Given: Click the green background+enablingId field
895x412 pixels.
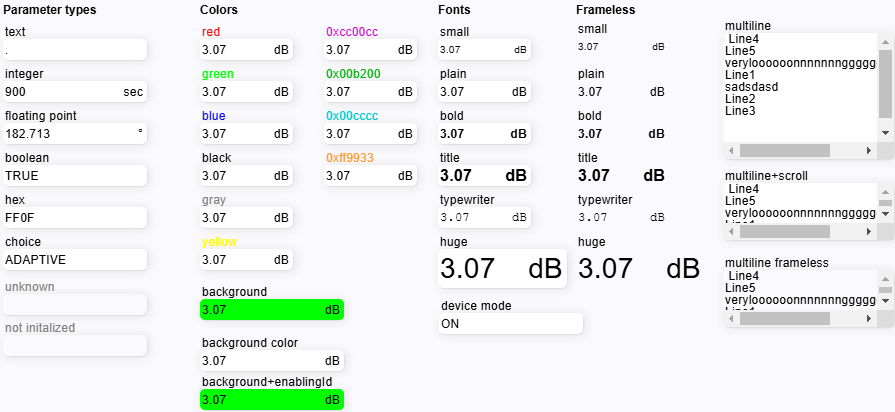Looking at the screenshot, I should (271, 400).
